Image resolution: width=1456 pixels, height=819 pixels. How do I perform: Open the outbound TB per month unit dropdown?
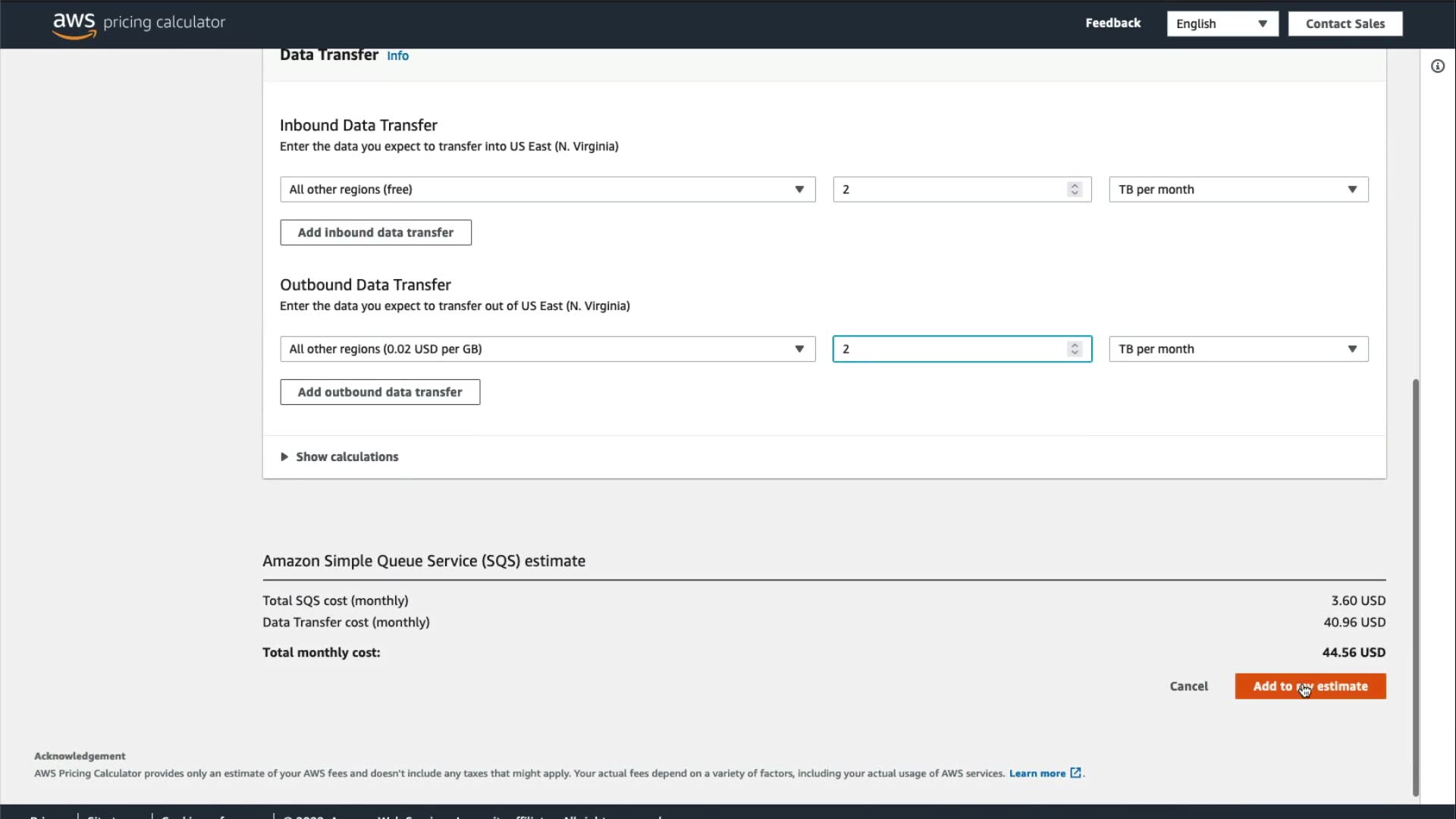tap(1238, 349)
